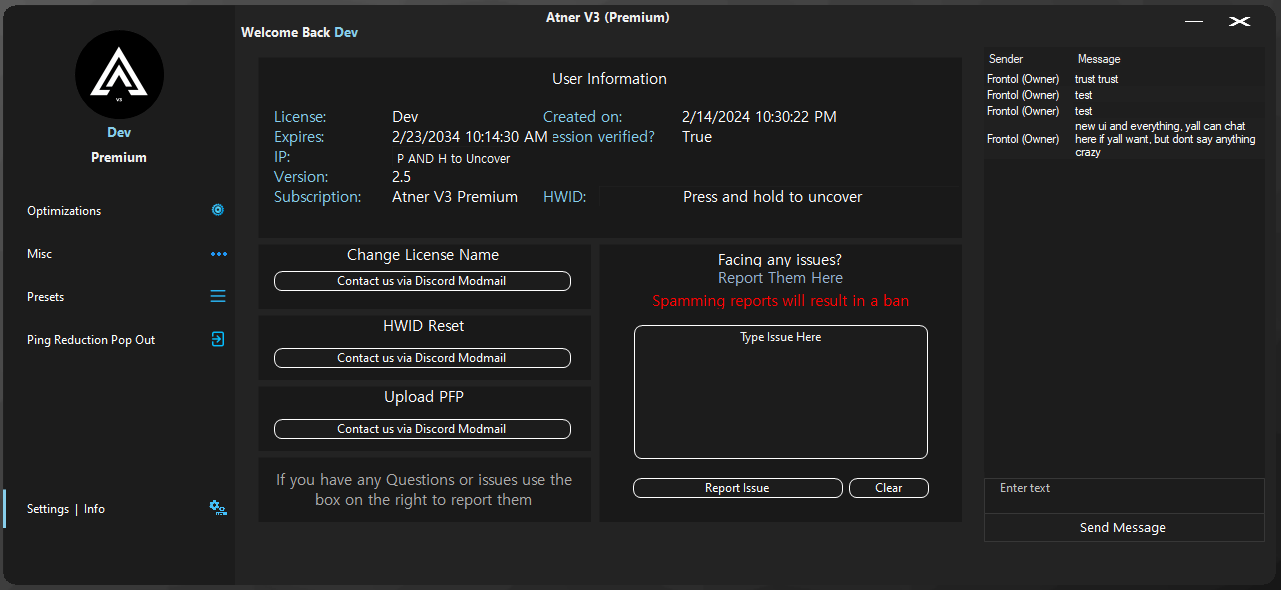Open the Misc menu section
The height and width of the screenshot is (590, 1281).
pos(40,254)
